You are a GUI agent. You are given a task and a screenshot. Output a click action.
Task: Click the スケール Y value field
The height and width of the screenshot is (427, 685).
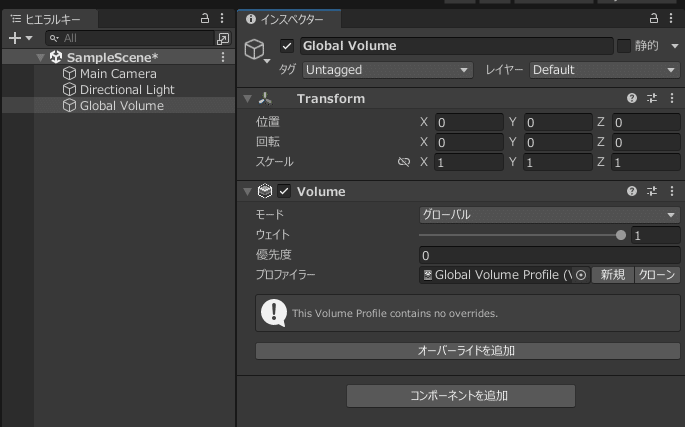tap(558, 163)
